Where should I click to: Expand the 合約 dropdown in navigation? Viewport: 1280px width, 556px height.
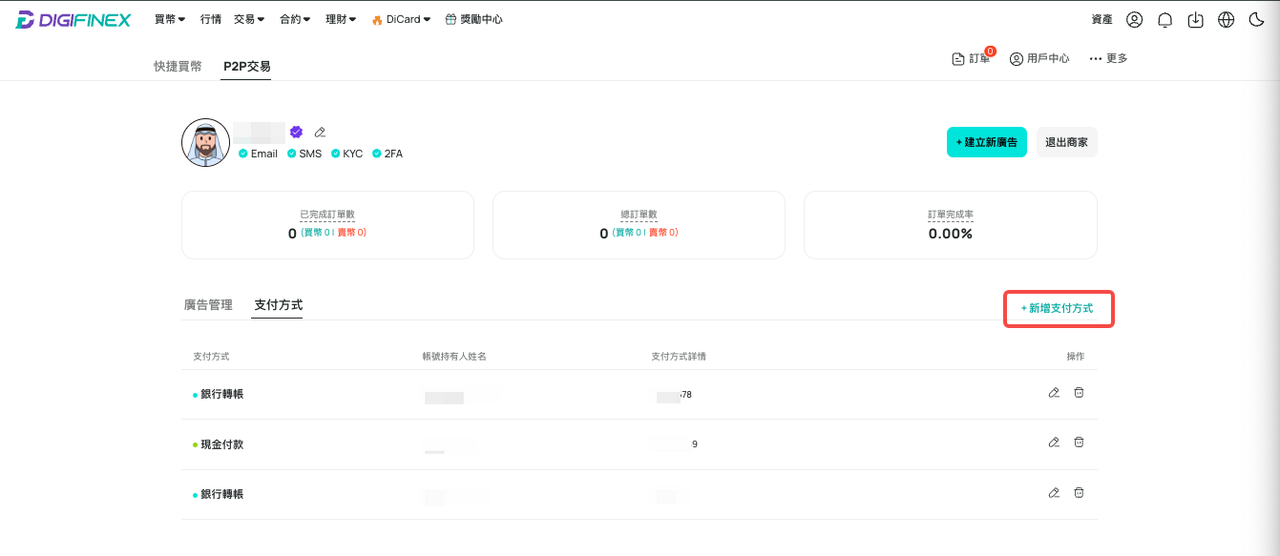click(x=295, y=19)
